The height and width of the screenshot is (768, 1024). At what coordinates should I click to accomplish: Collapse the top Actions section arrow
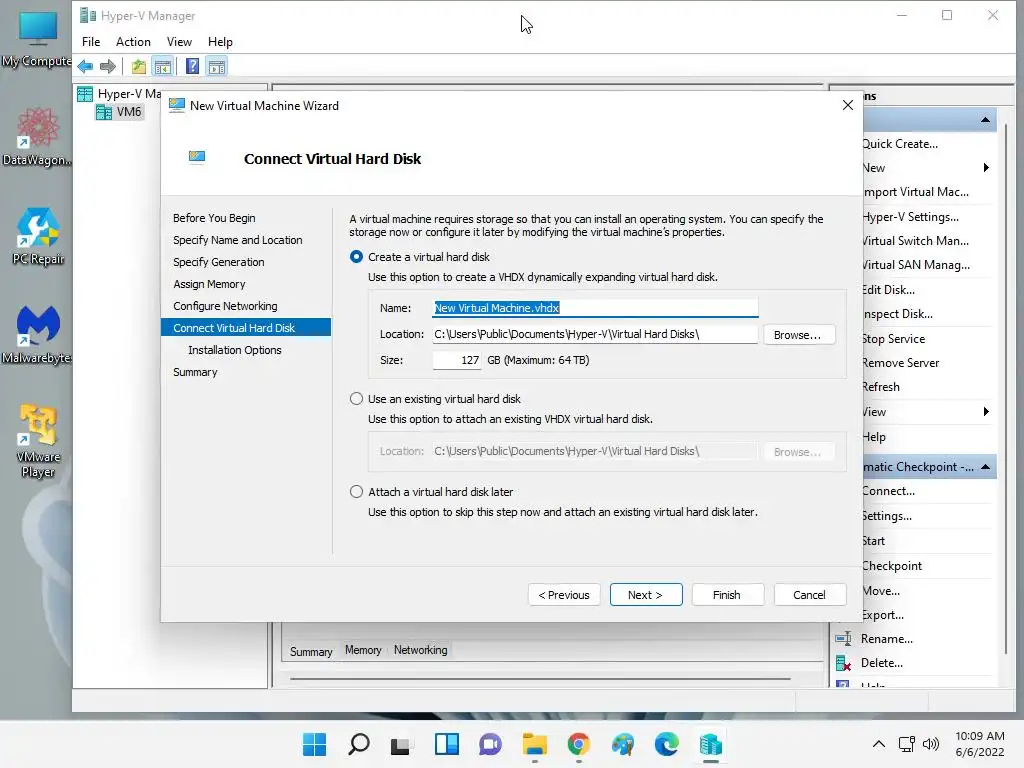(x=985, y=120)
